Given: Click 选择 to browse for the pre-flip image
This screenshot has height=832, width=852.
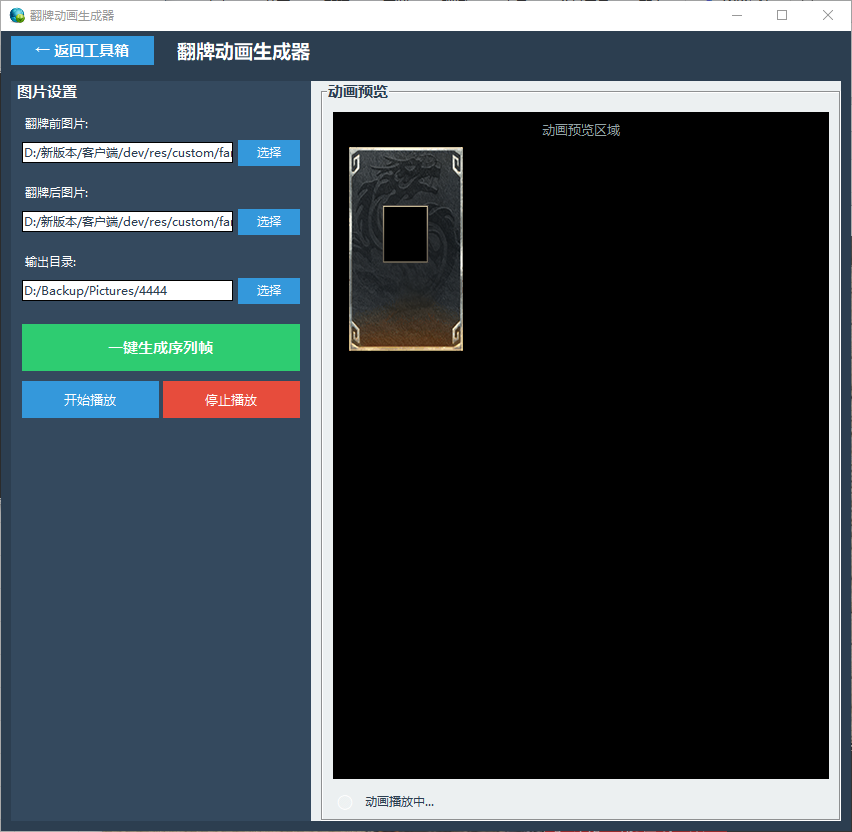Looking at the screenshot, I should pyautogui.click(x=268, y=153).
